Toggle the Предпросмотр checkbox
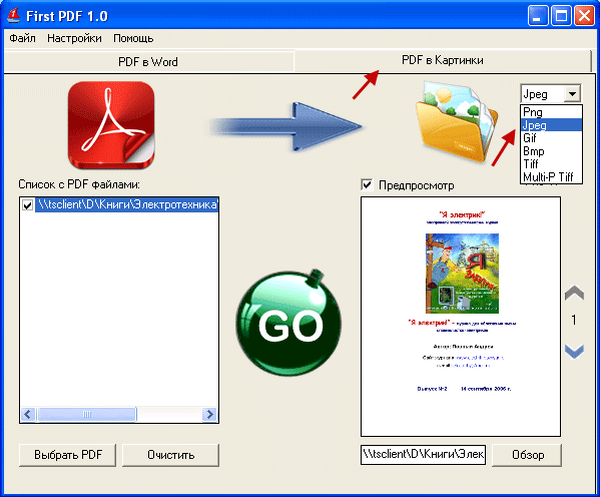This screenshot has width=600, height=497. [367, 185]
